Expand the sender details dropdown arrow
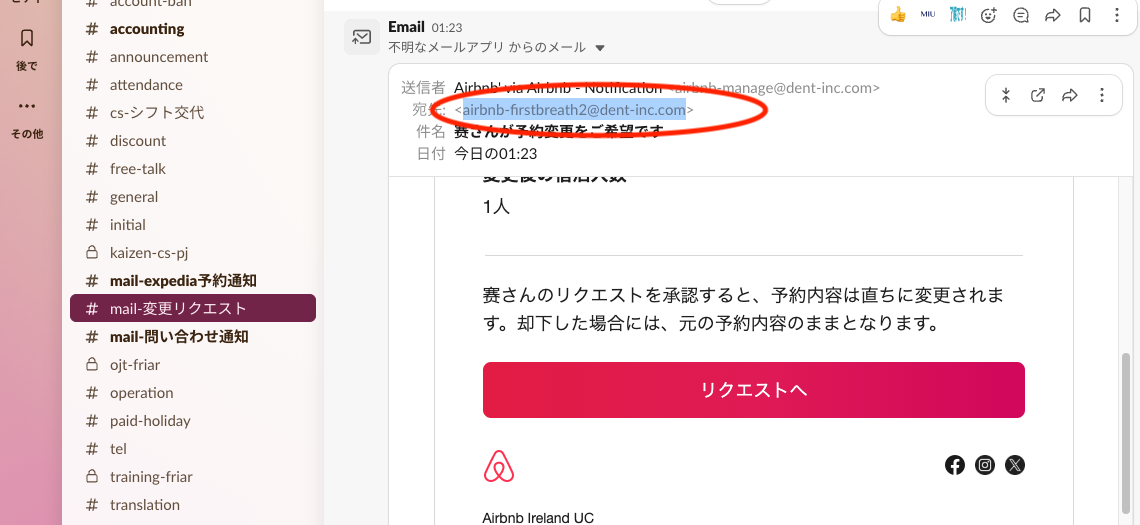This screenshot has height=525, width=1140. pyautogui.click(x=600, y=48)
